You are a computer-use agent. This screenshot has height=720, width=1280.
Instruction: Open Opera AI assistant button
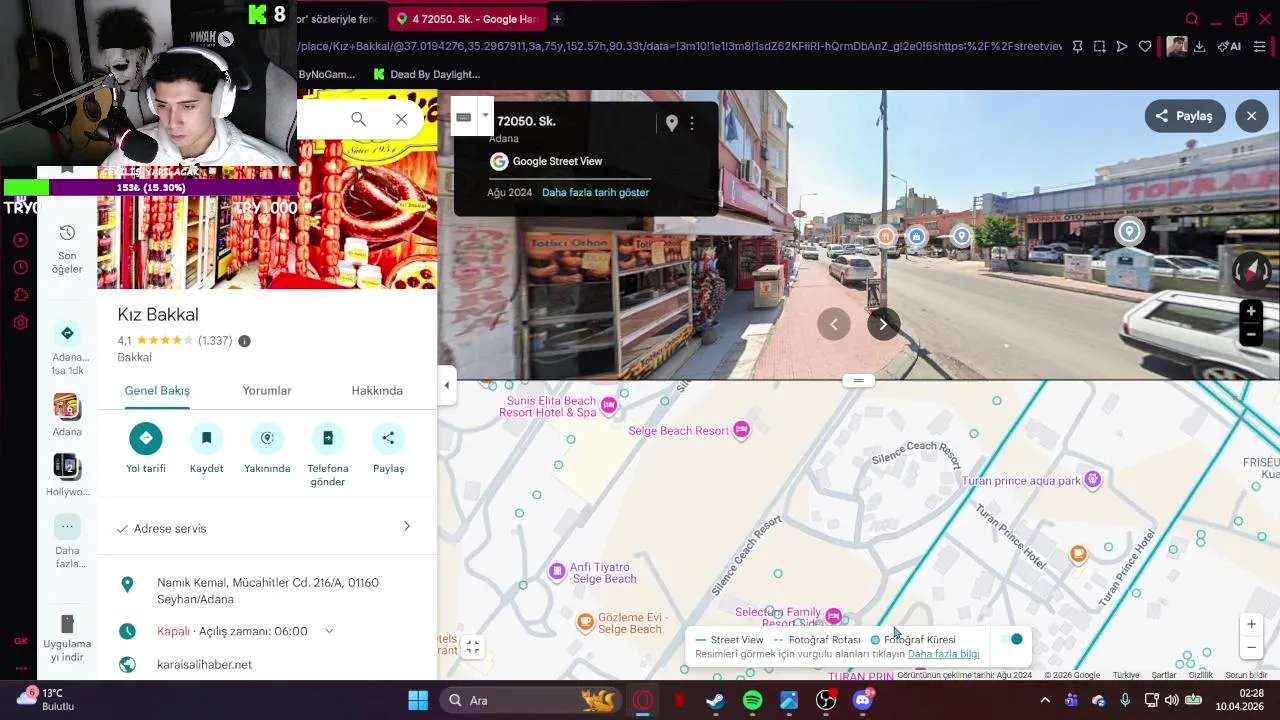pyautogui.click(x=1230, y=46)
